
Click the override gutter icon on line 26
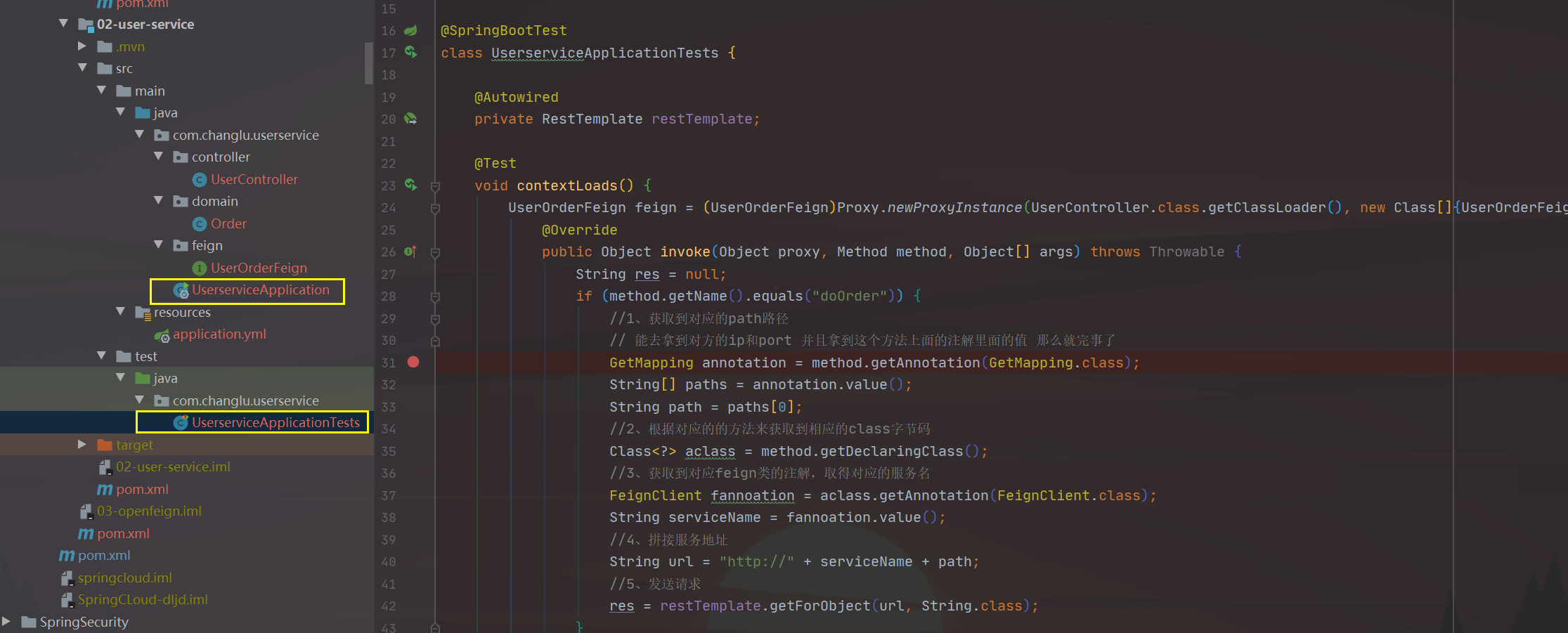[x=410, y=252]
